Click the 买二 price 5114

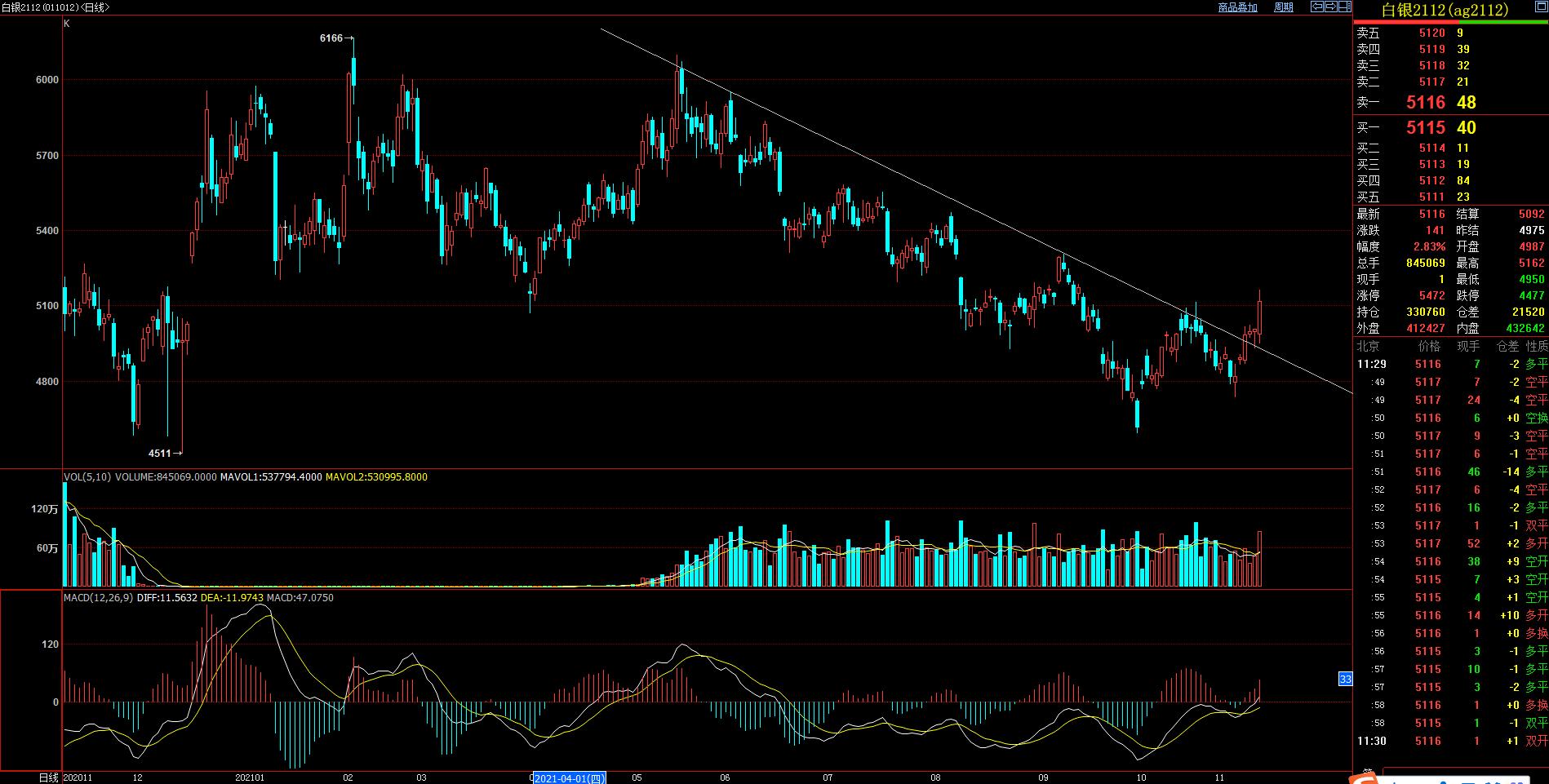coord(1431,148)
